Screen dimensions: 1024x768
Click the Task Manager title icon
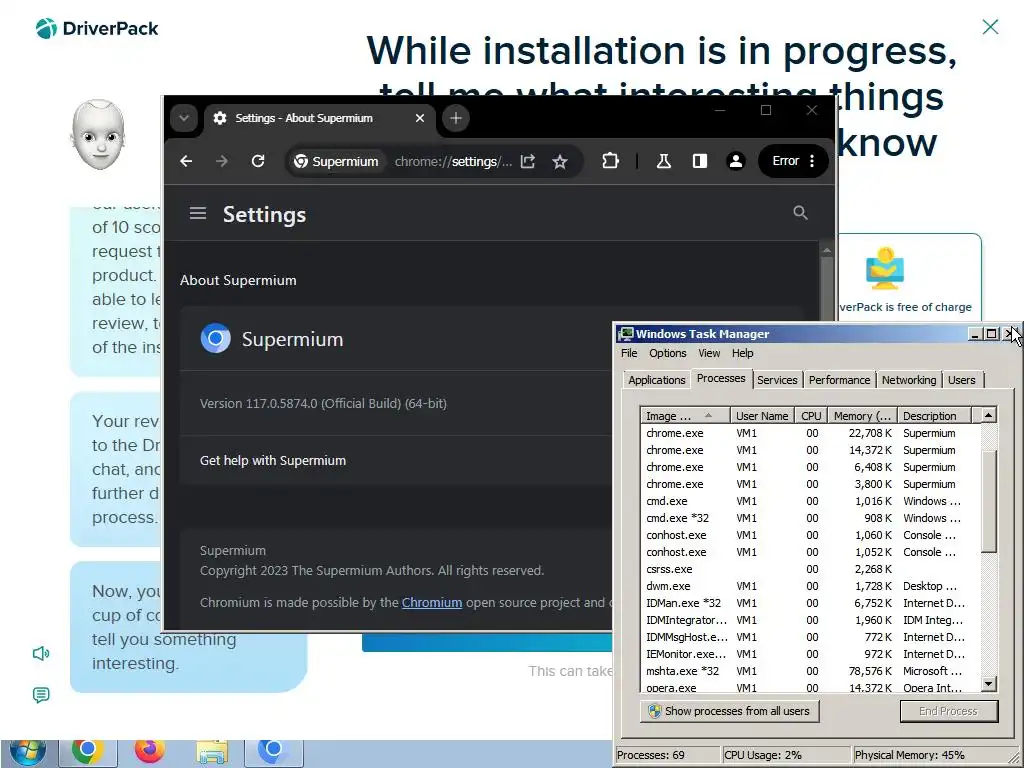pyautogui.click(x=626, y=334)
